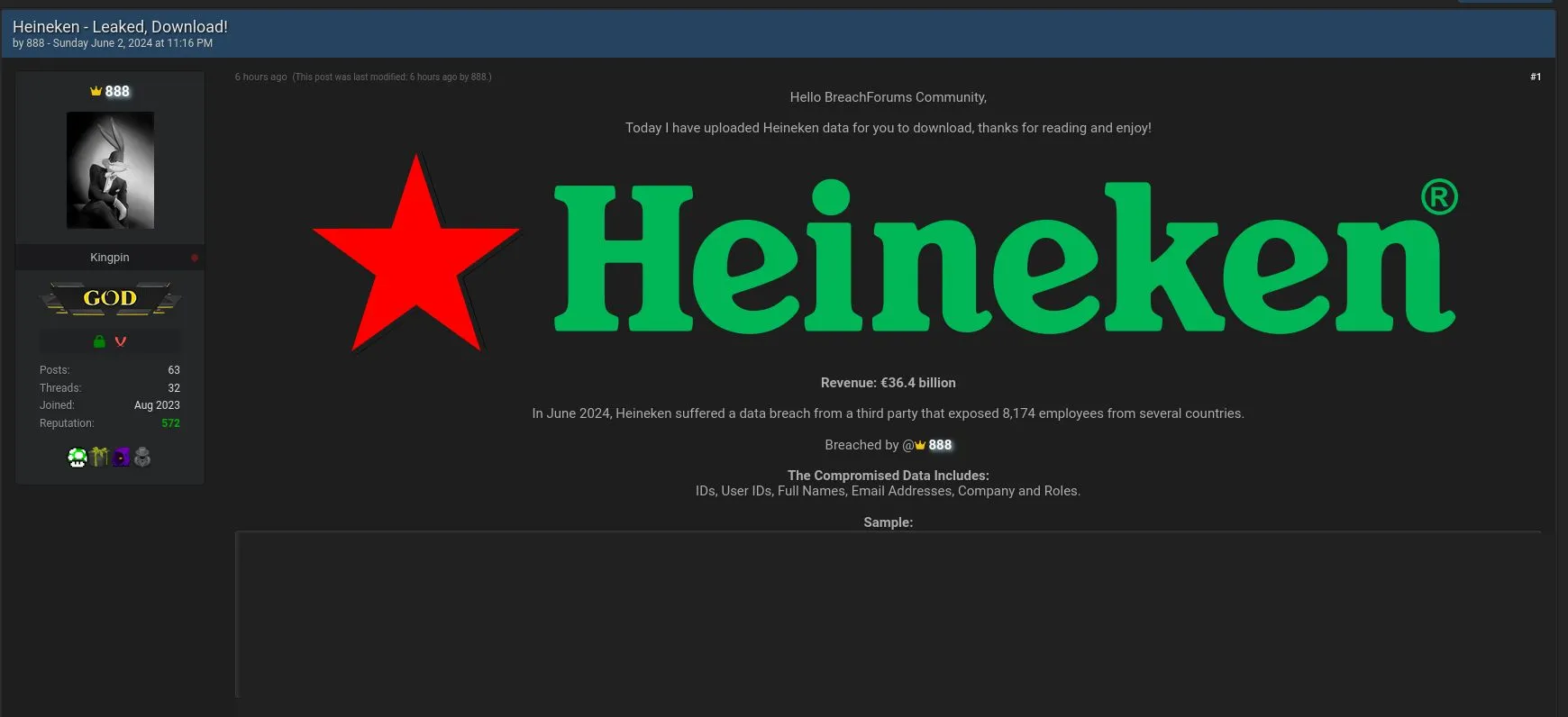Viewport: 1568px width, 717px height.
Task: Click inside the empty Sample code box
Action: 889,614
